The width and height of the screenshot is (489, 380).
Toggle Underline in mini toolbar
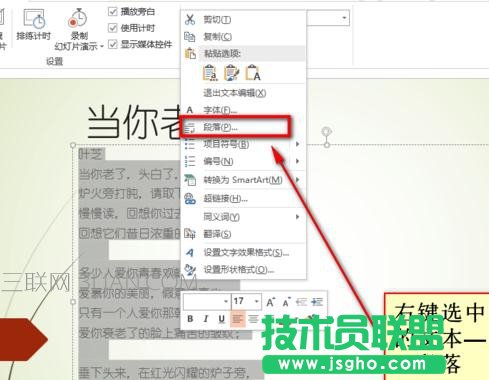tap(222, 319)
